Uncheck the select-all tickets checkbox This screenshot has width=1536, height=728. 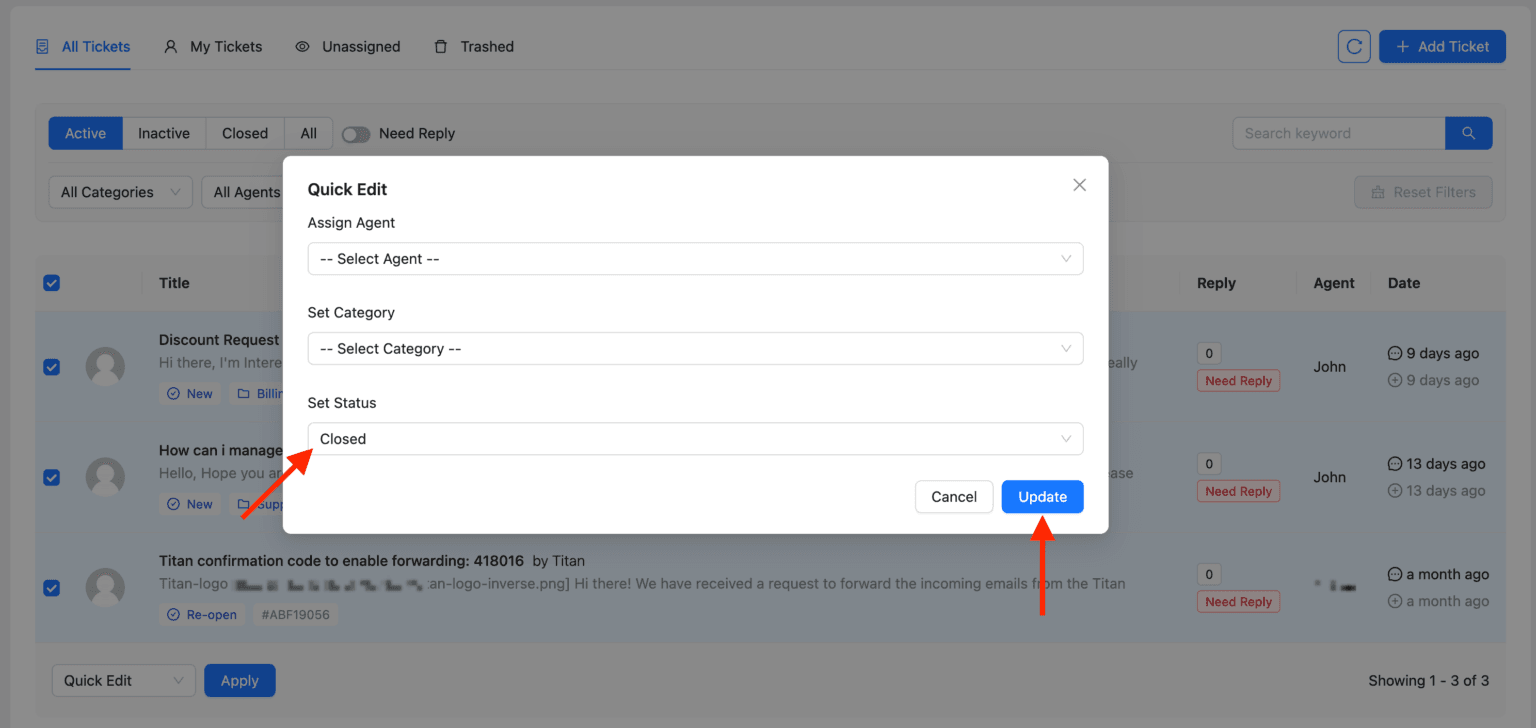[51, 283]
